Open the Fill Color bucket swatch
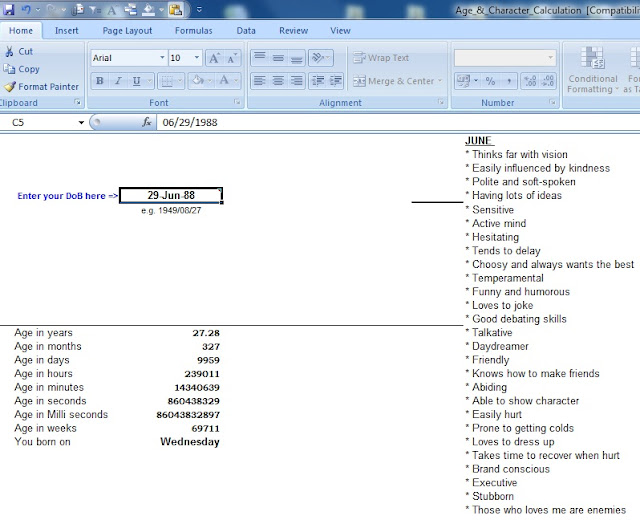Screen dimensions: 640x520 click(198, 80)
